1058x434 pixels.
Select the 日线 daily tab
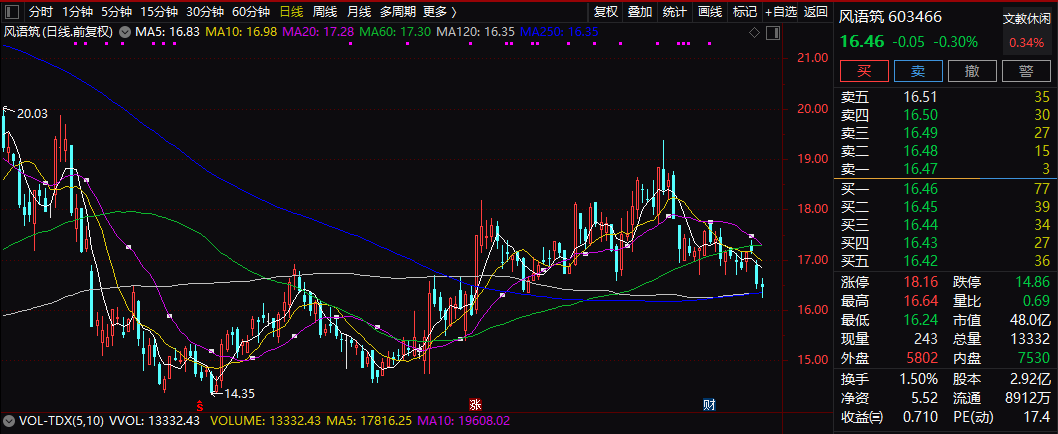[291, 11]
